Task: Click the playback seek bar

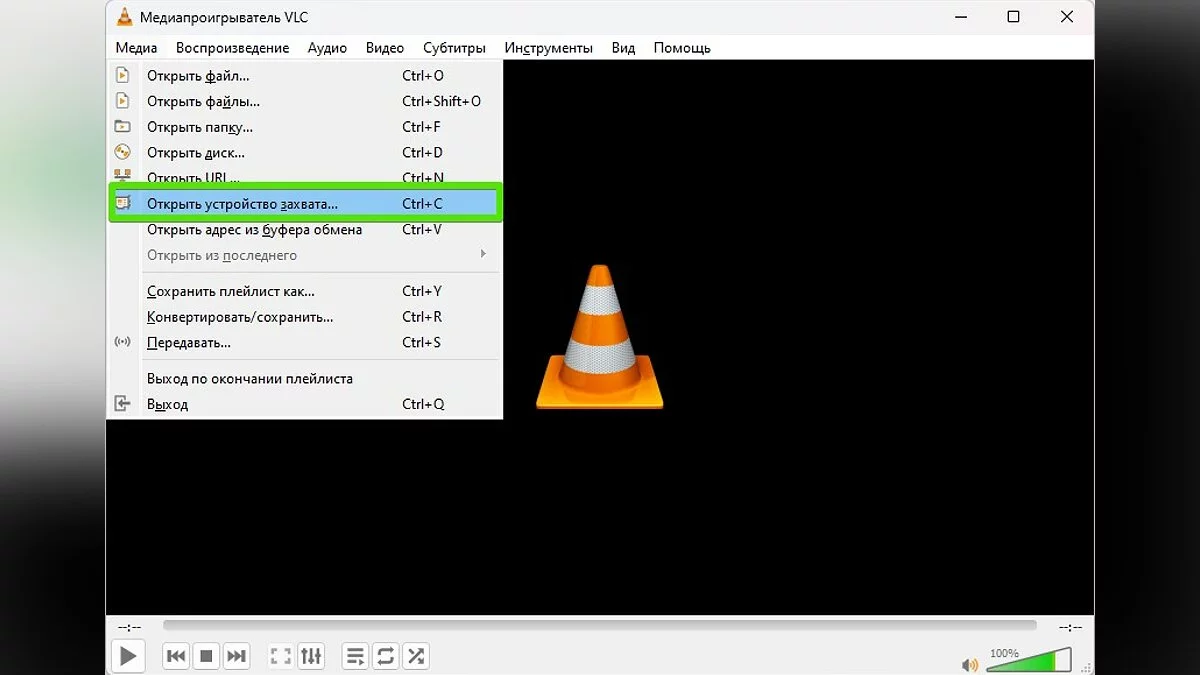Action: coord(599,626)
